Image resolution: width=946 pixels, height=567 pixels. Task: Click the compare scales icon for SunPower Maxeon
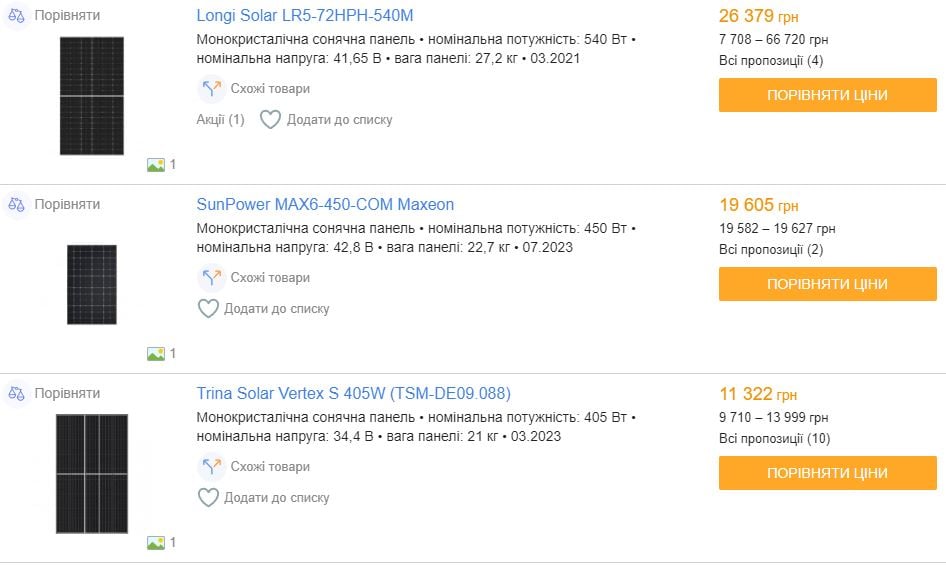[x=16, y=204]
